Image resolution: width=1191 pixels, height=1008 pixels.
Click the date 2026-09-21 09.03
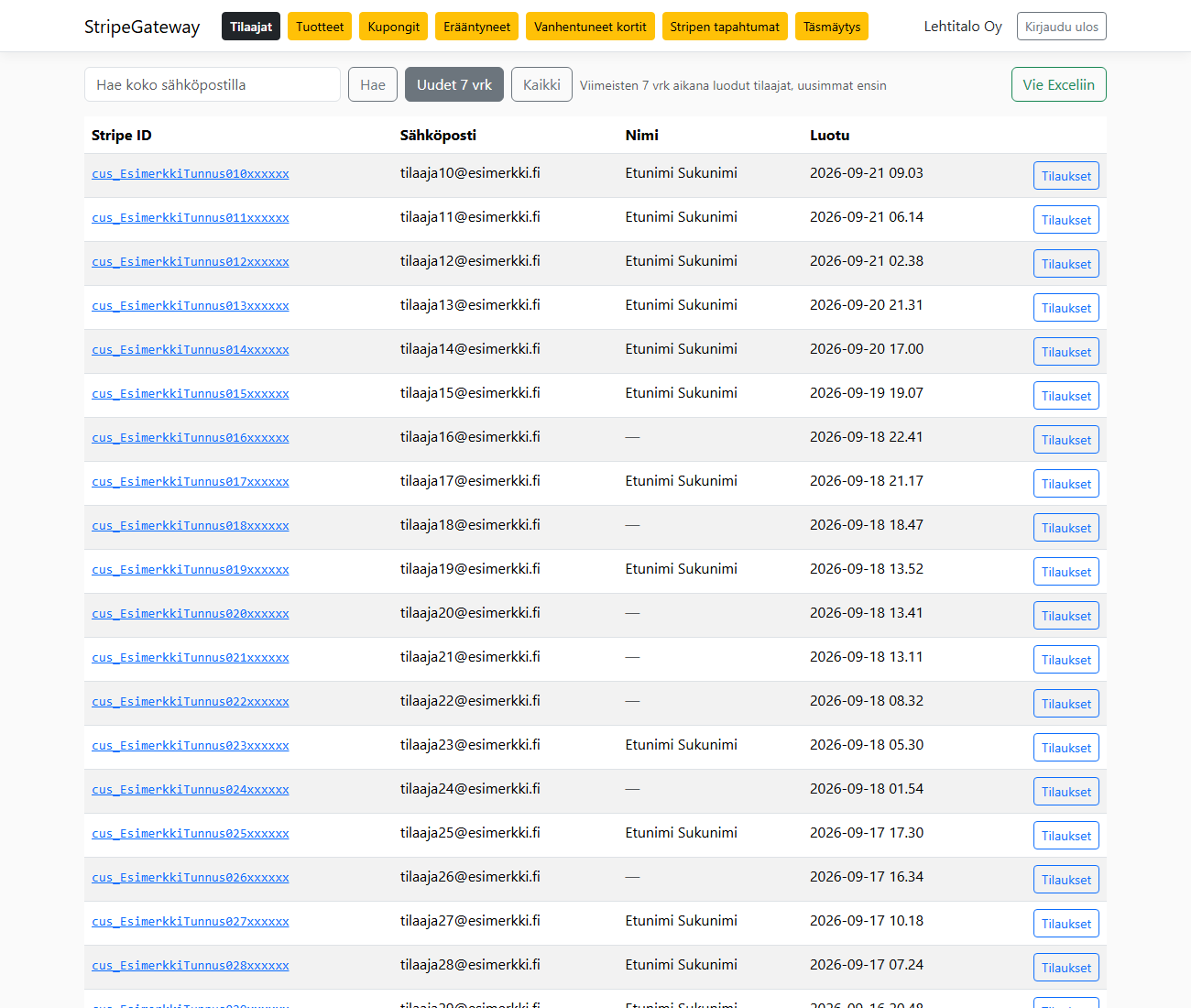click(867, 172)
